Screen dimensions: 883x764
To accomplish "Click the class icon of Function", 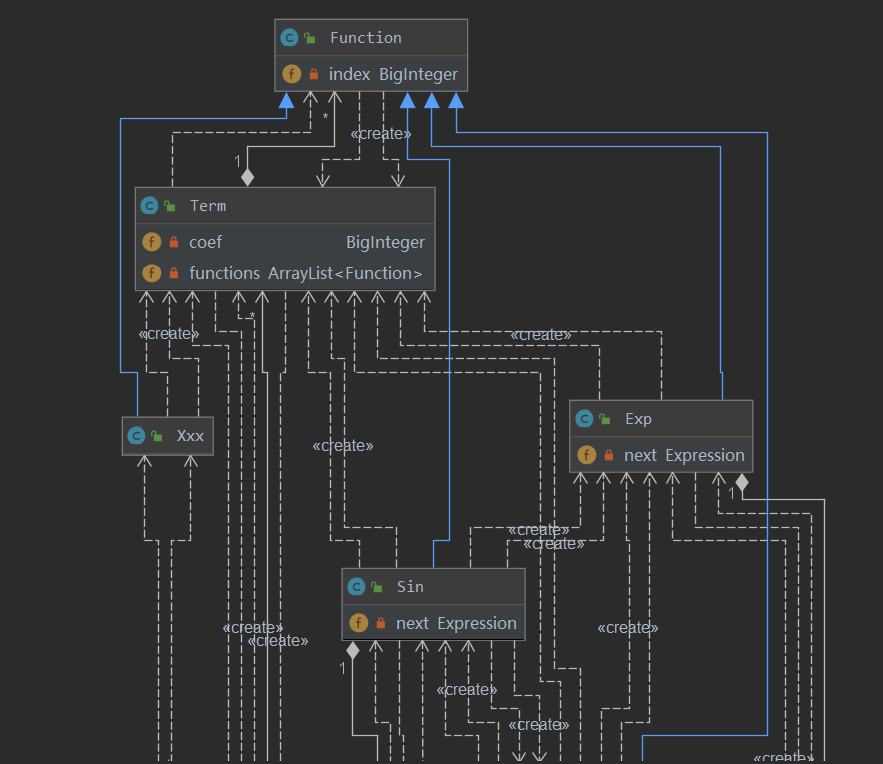I will [289, 38].
